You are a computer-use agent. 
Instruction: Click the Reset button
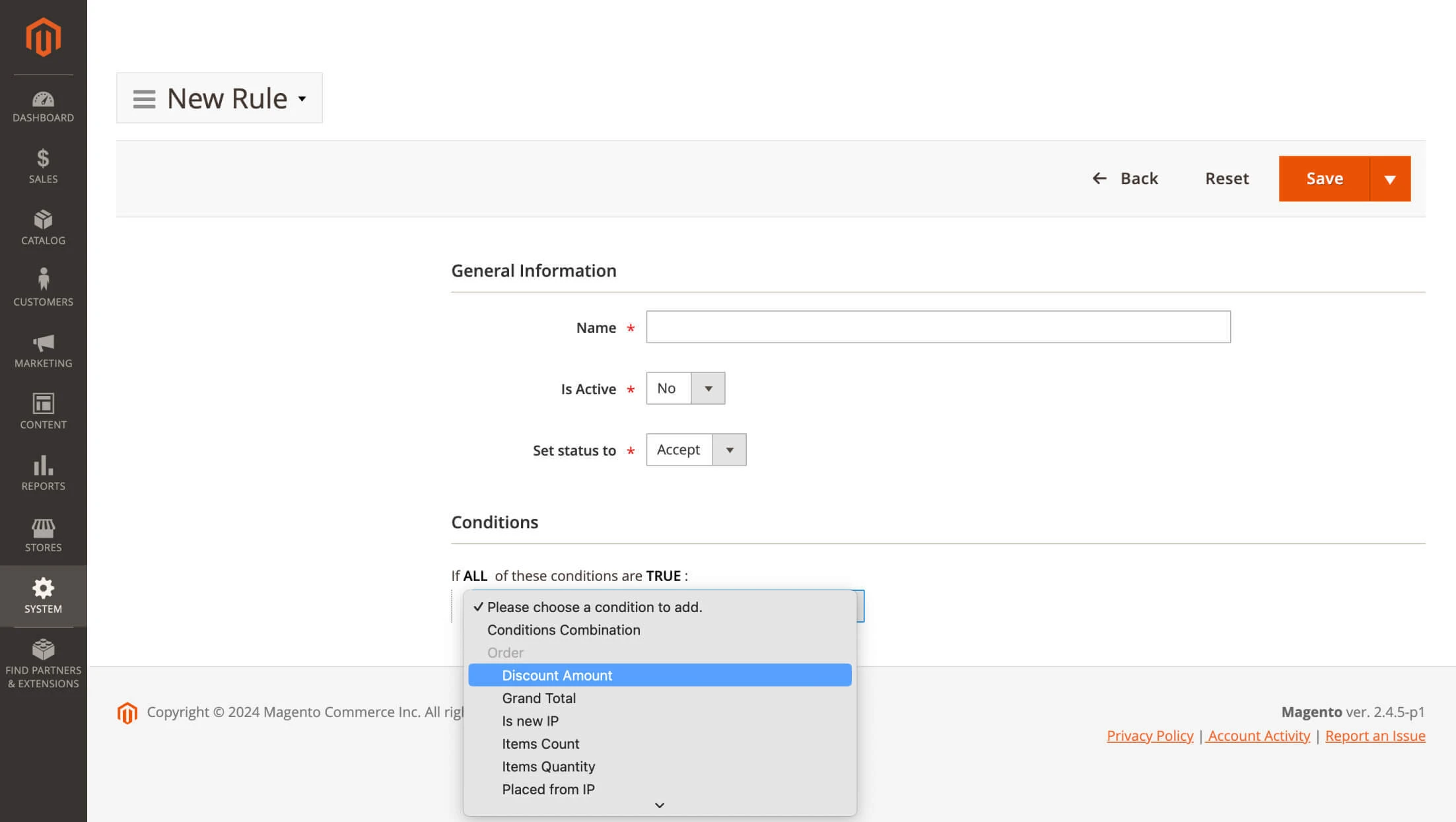point(1226,178)
